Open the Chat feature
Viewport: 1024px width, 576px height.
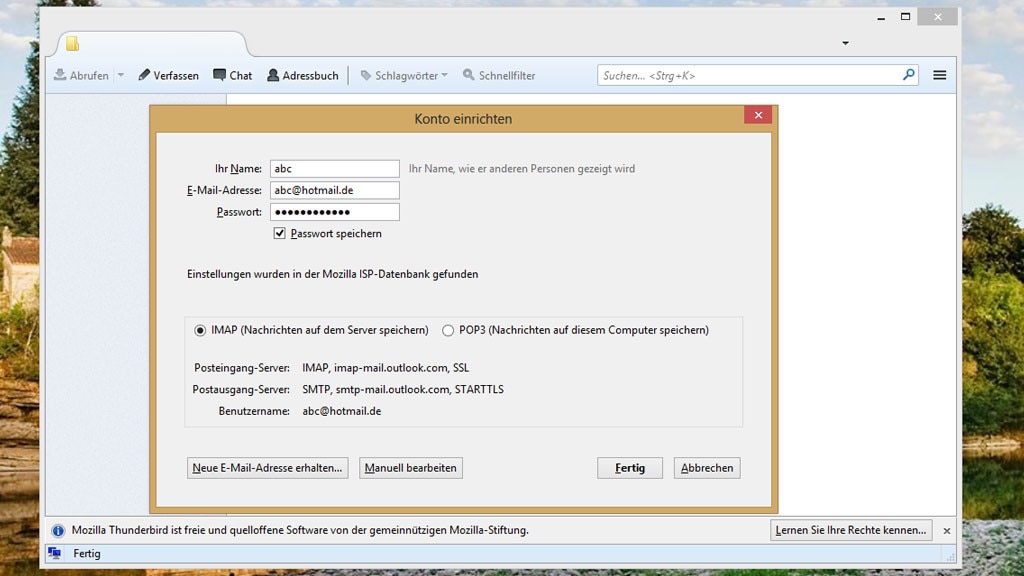pyautogui.click(x=232, y=75)
